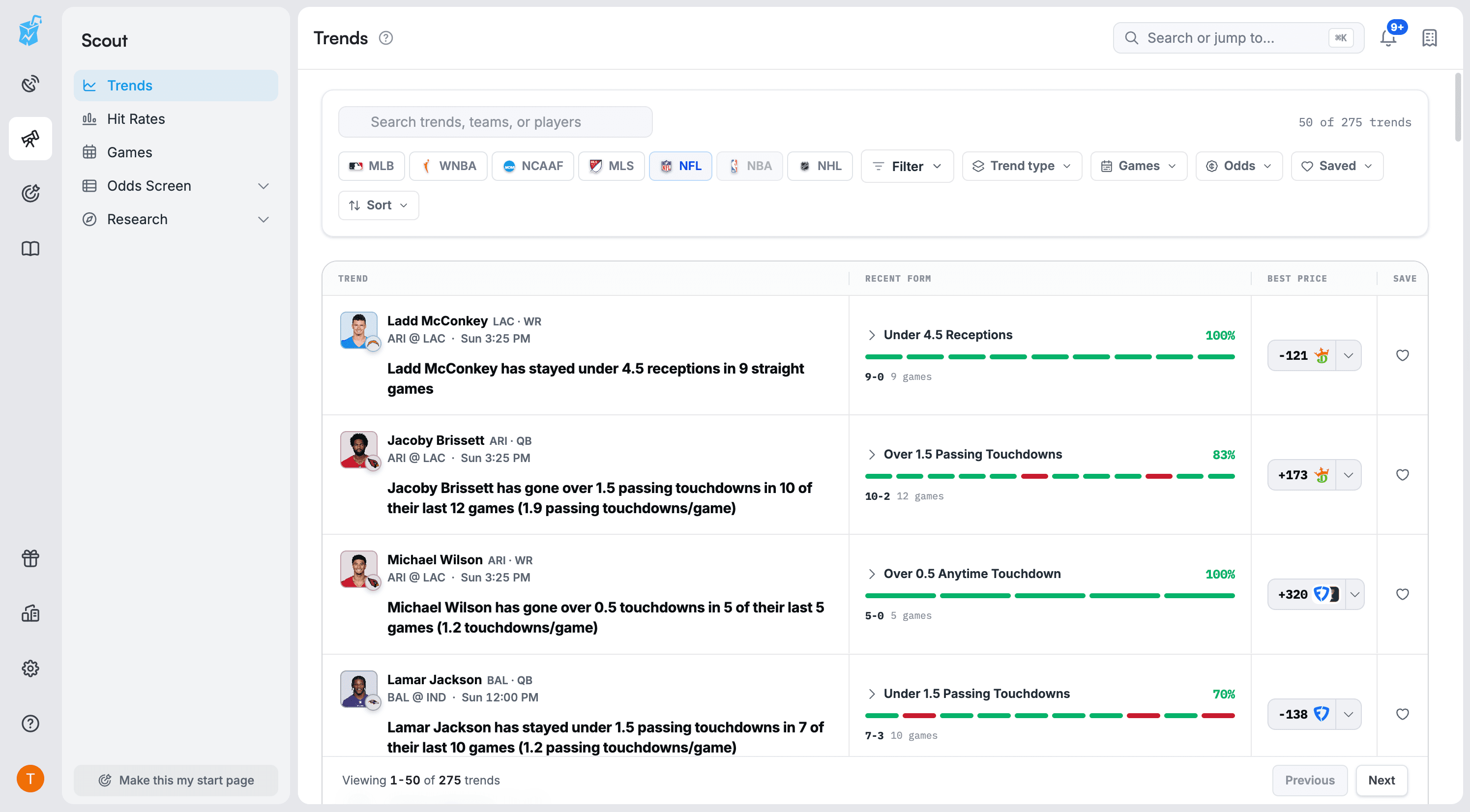Click the Trends help question-mark icon
The width and height of the screenshot is (1470, 812).
tap(386, 38)
